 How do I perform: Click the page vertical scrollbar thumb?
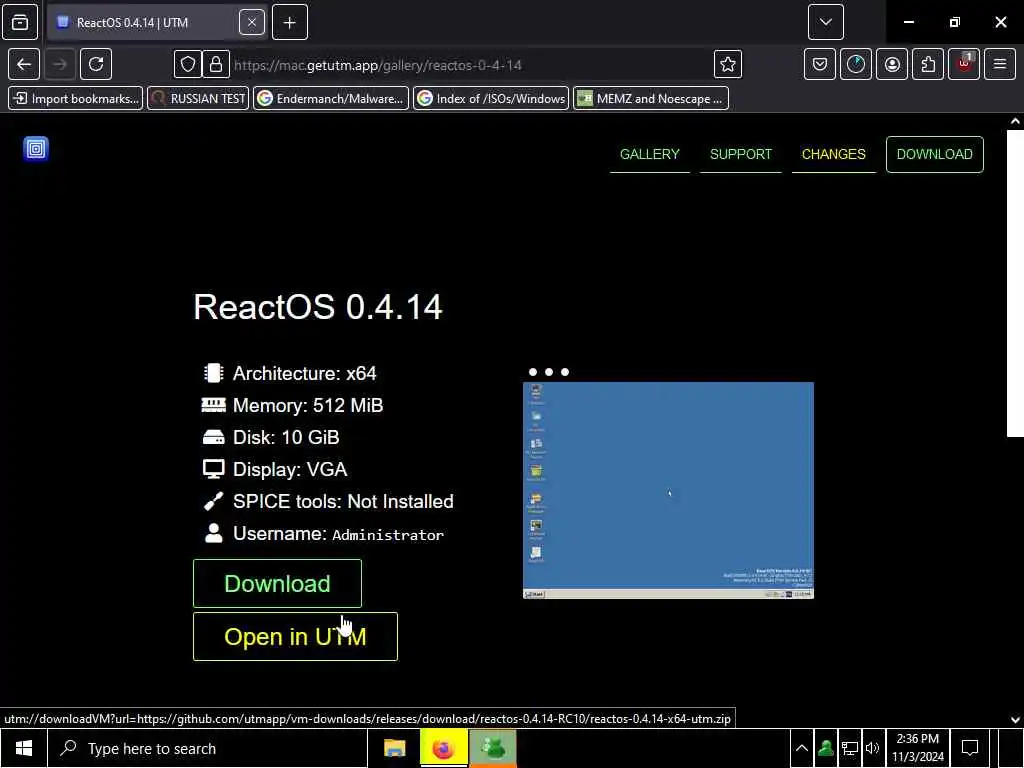[x=1015, y=283]
